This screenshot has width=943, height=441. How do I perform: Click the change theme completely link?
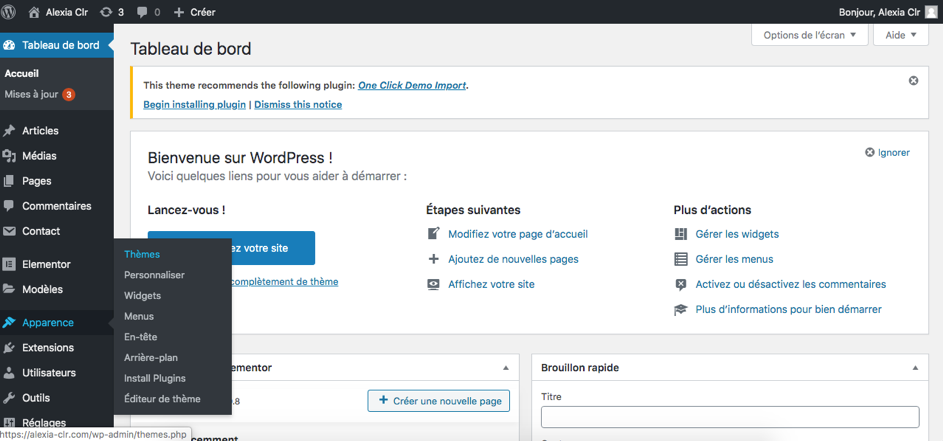pos(284,282)
